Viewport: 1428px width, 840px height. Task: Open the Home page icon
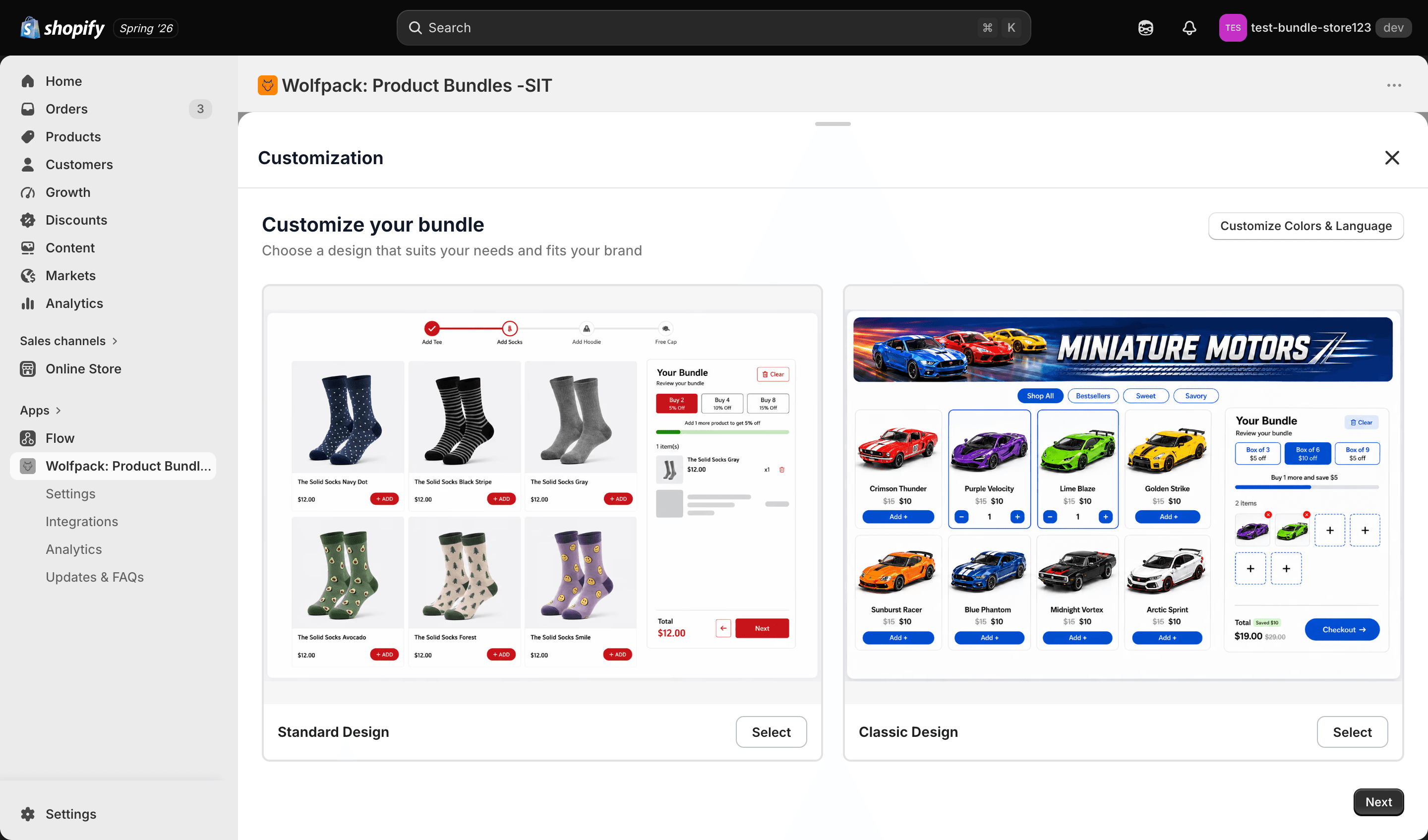point(28,81)
